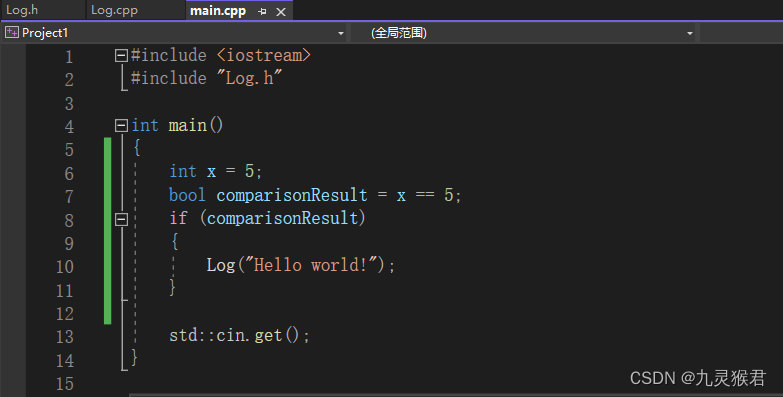The height and width of the screenshot is (397, 783).
Task: Click the green change indicator margin bar
Action: [x=108, y=231]
